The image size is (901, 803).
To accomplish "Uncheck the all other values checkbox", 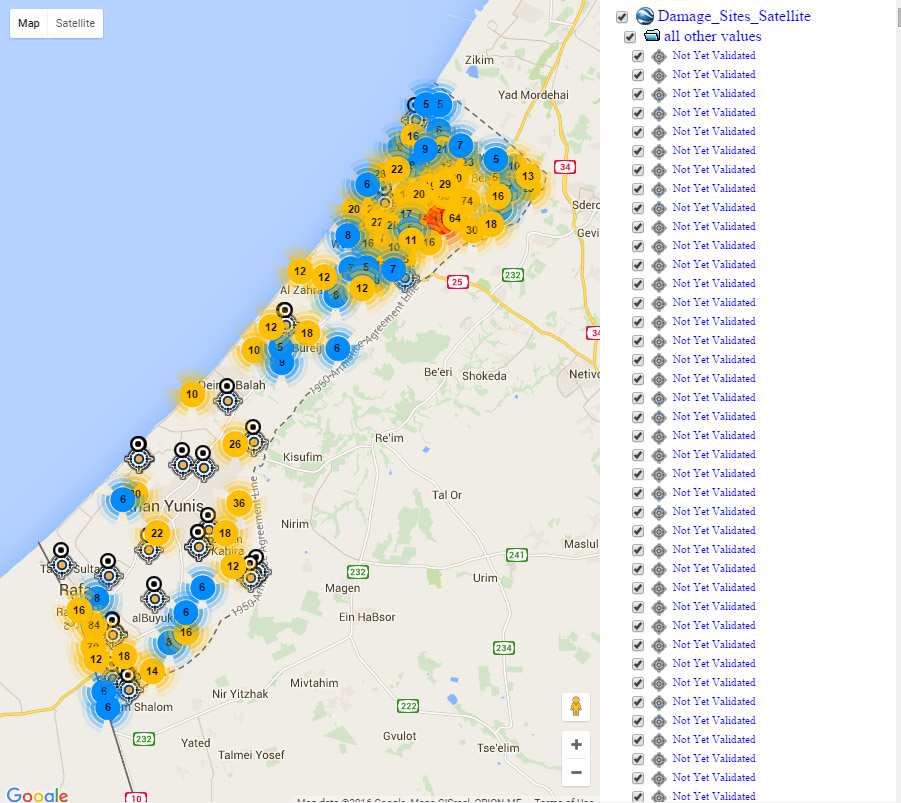I will [x=629, y=36].
